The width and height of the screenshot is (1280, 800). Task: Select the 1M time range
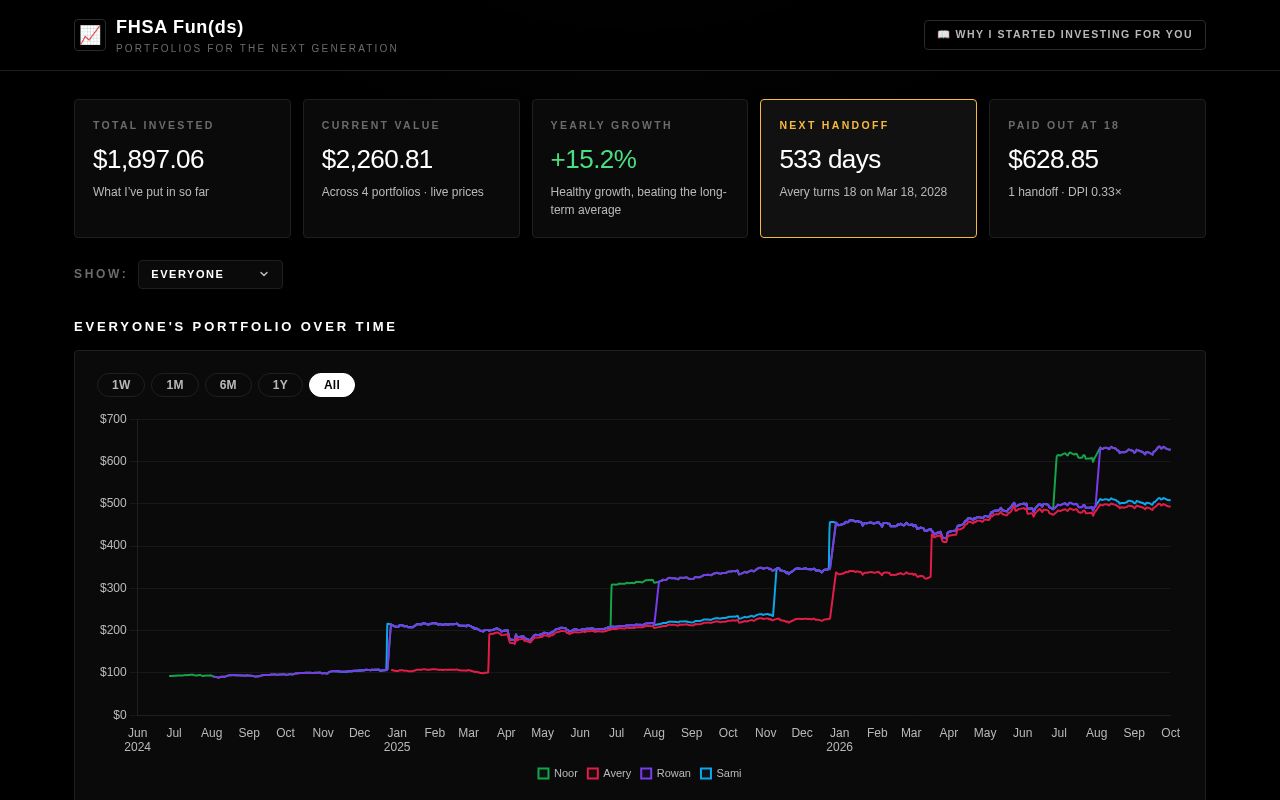175,385
